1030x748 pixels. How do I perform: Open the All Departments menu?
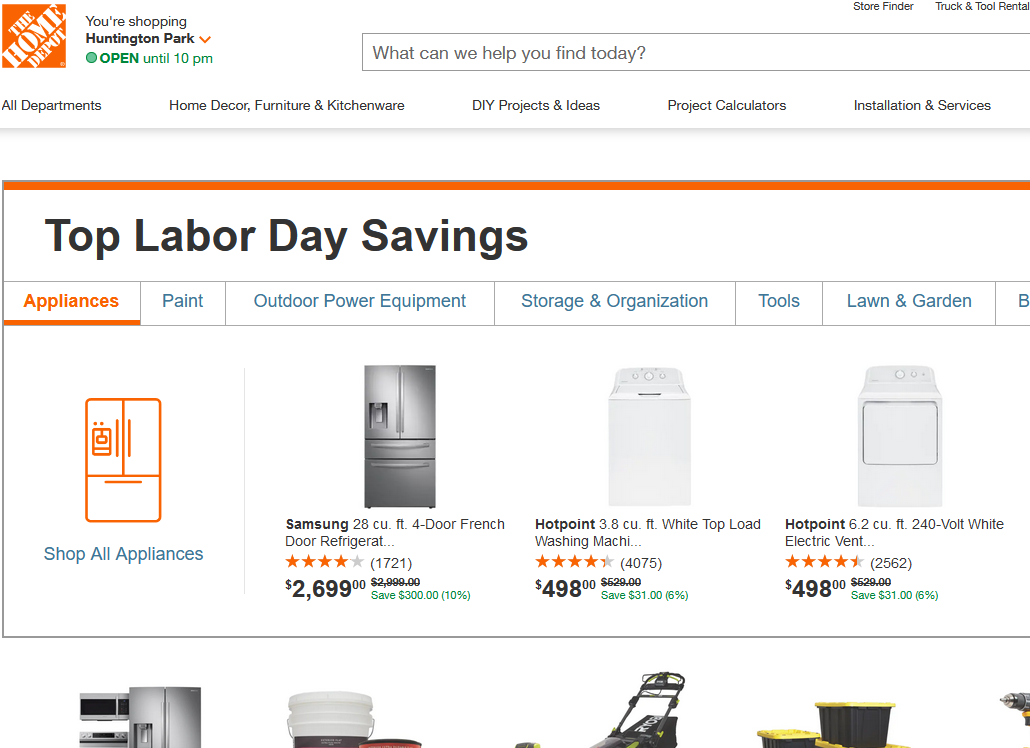pos(52,105)
